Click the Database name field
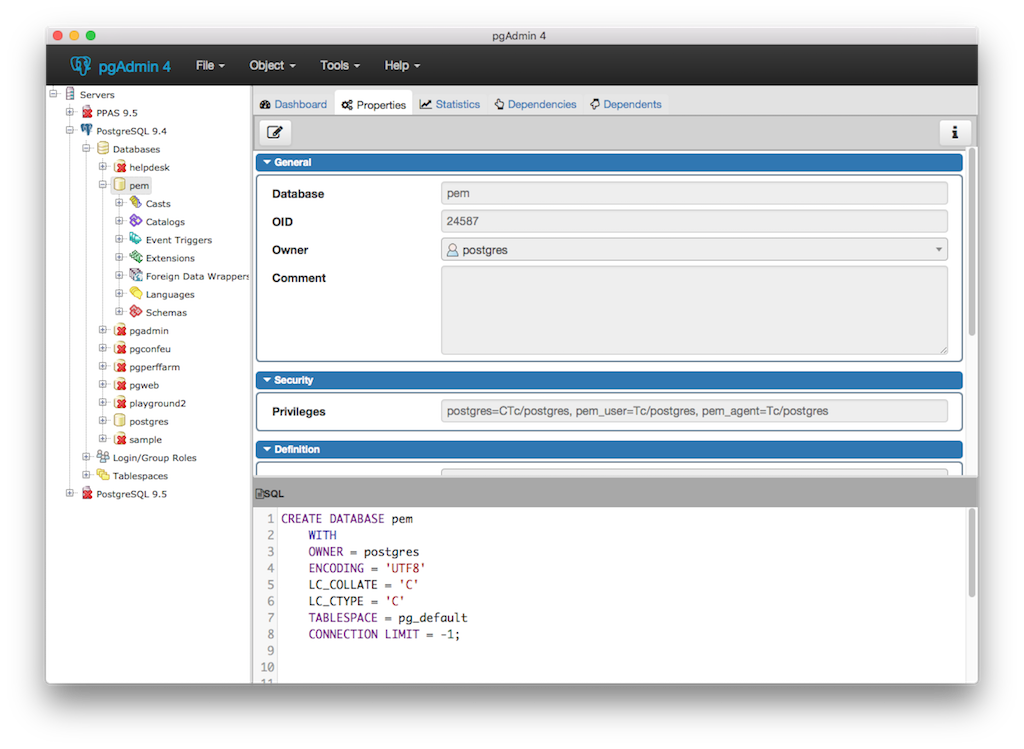 click(x=694, y=193)
